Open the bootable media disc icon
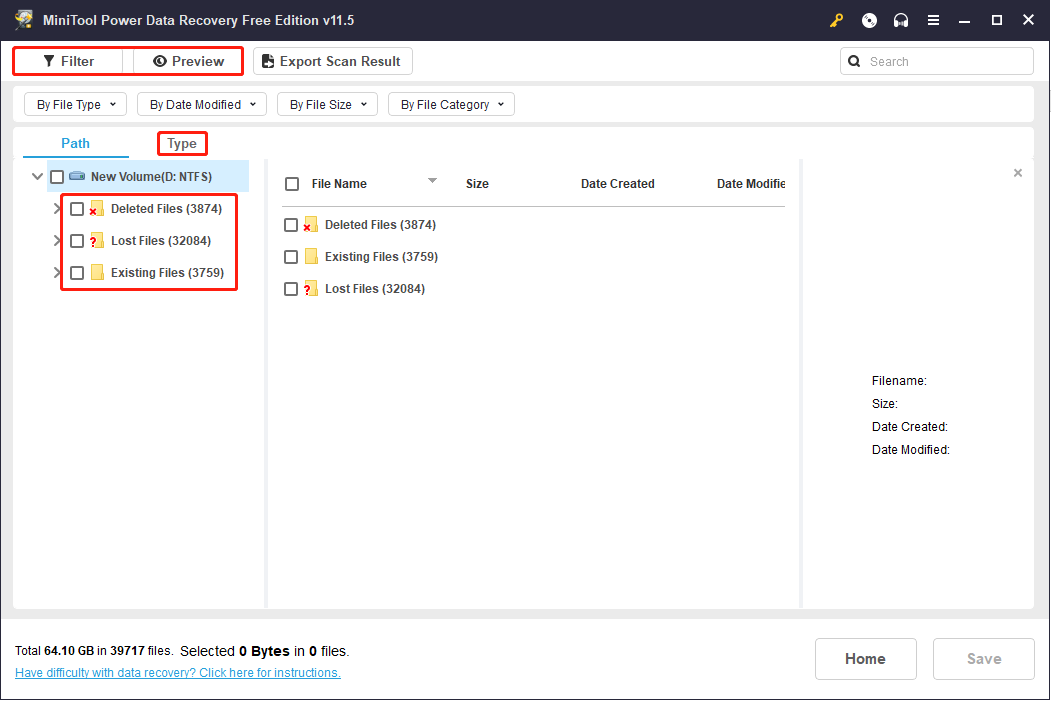The image size is (1051, 701). tap(869, 20)
